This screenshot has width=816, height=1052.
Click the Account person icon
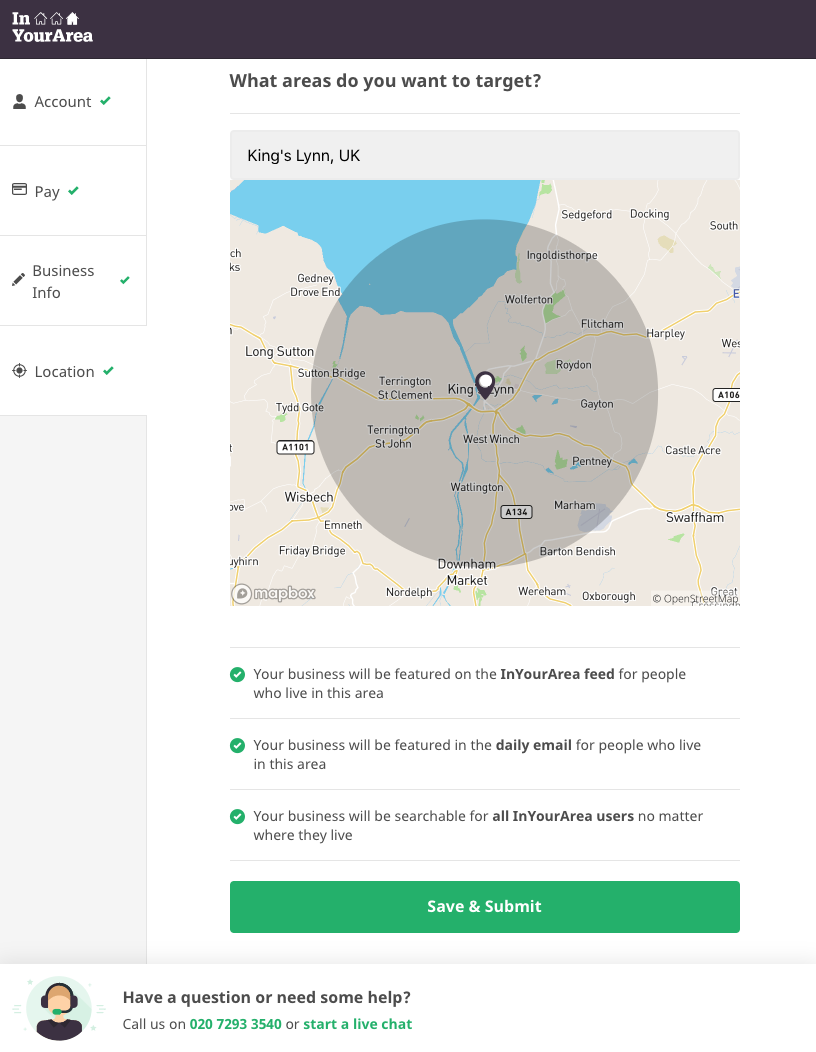19,101
